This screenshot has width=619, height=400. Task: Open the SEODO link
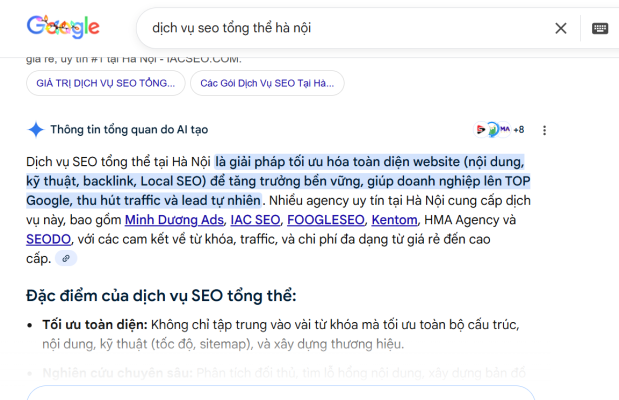click(x=49, y=239)
